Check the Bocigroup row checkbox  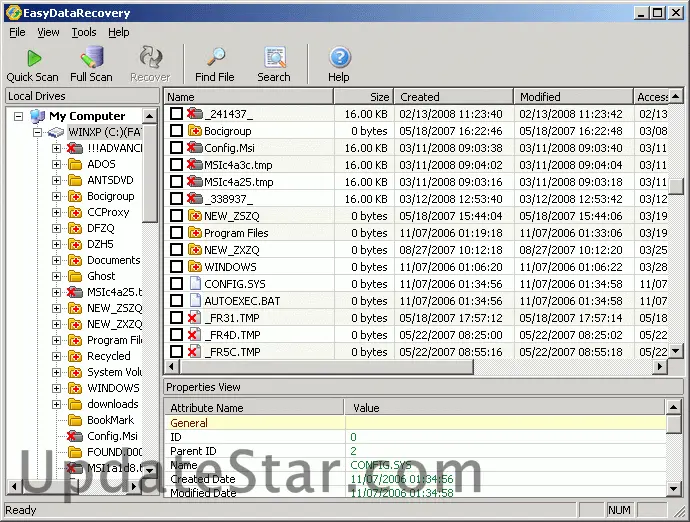tap(176, 131)
